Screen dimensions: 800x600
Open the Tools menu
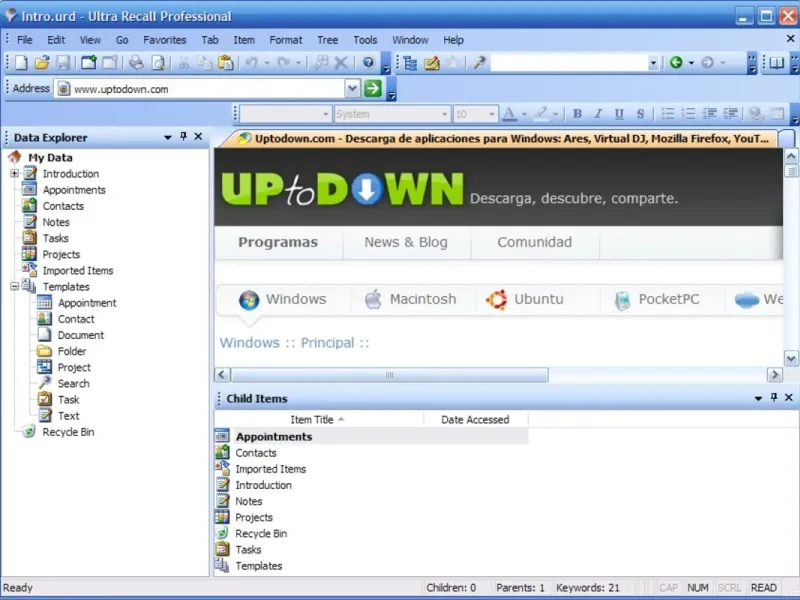point(365,40)
